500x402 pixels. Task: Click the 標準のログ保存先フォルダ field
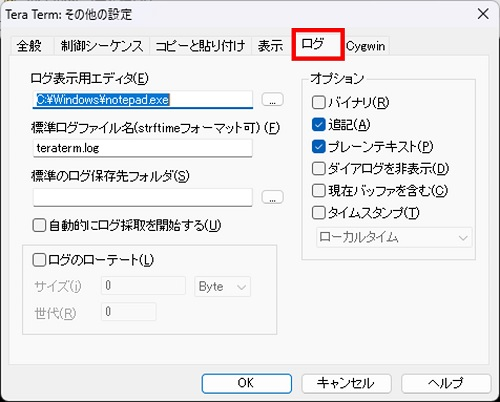(143, 197)
